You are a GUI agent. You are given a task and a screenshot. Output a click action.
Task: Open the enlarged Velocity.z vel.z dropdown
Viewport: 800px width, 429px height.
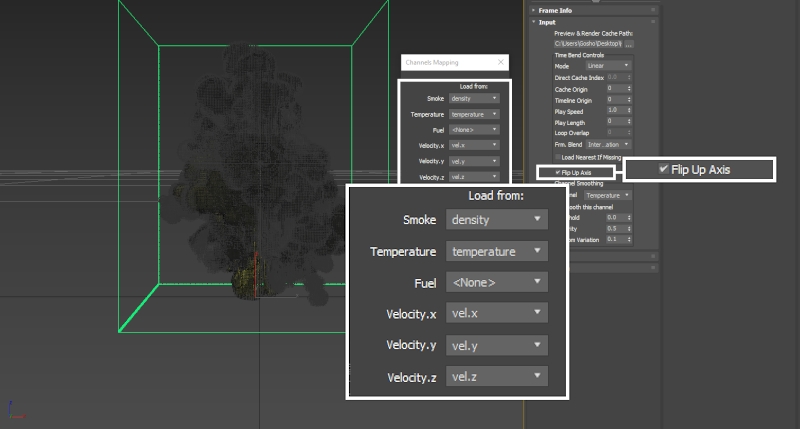[497, 376]
